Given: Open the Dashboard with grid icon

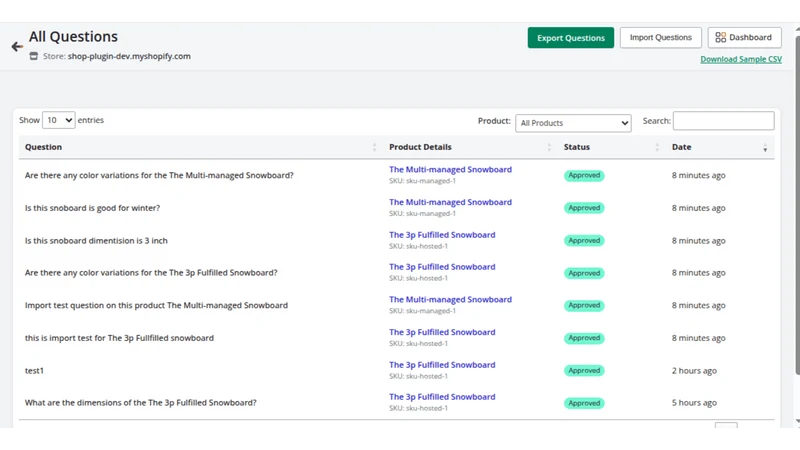Looking at the screenshot, I should (744, 38).
